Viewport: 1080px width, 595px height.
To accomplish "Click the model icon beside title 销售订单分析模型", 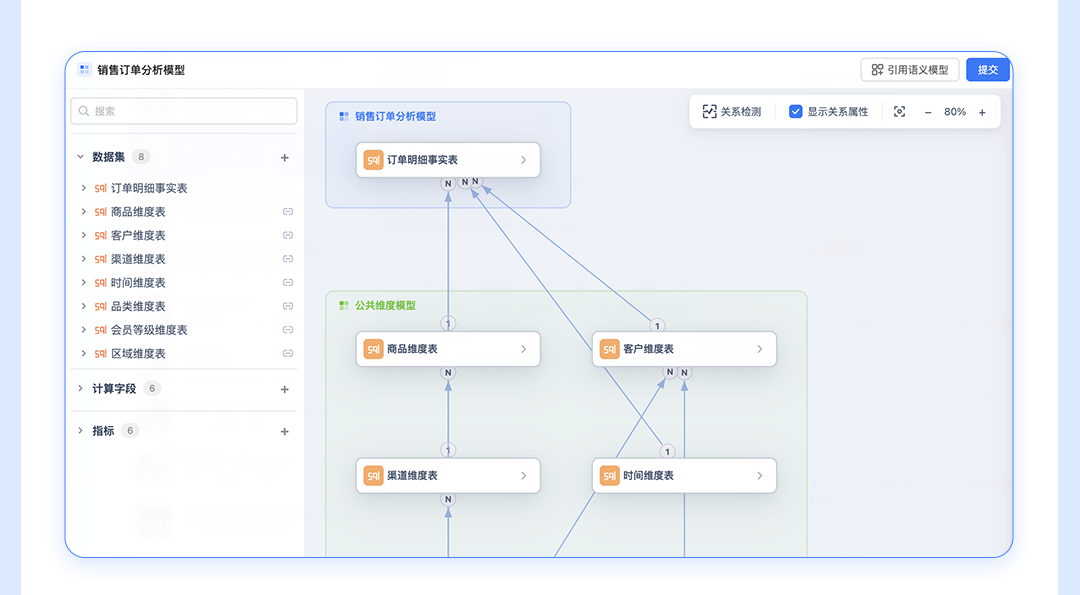I will click(x=85, y=70).
